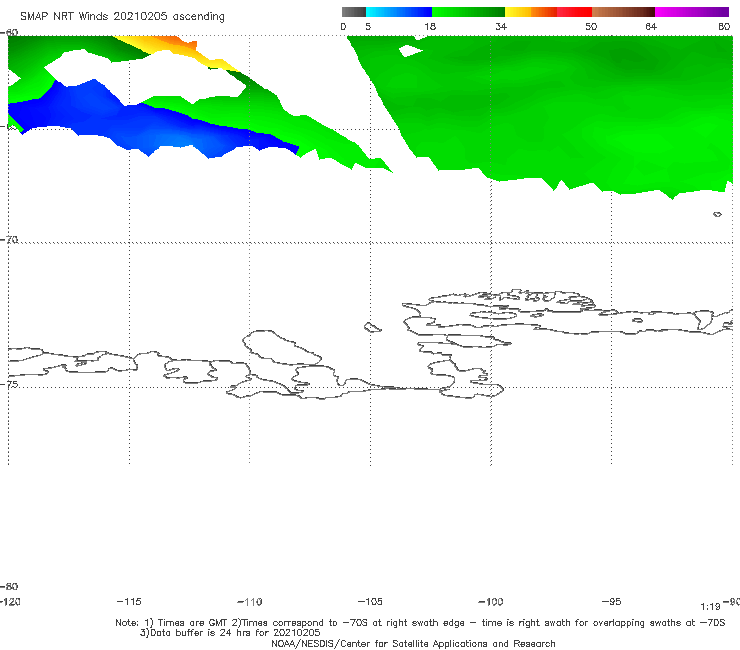The height and width of the screenshot is (650, 740).
Task: Click the NOAA/NESDIS credit line
Action: coord(413,643)
